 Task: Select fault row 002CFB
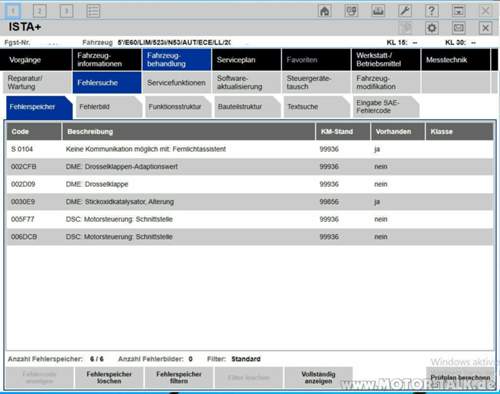tap(250, 166)
